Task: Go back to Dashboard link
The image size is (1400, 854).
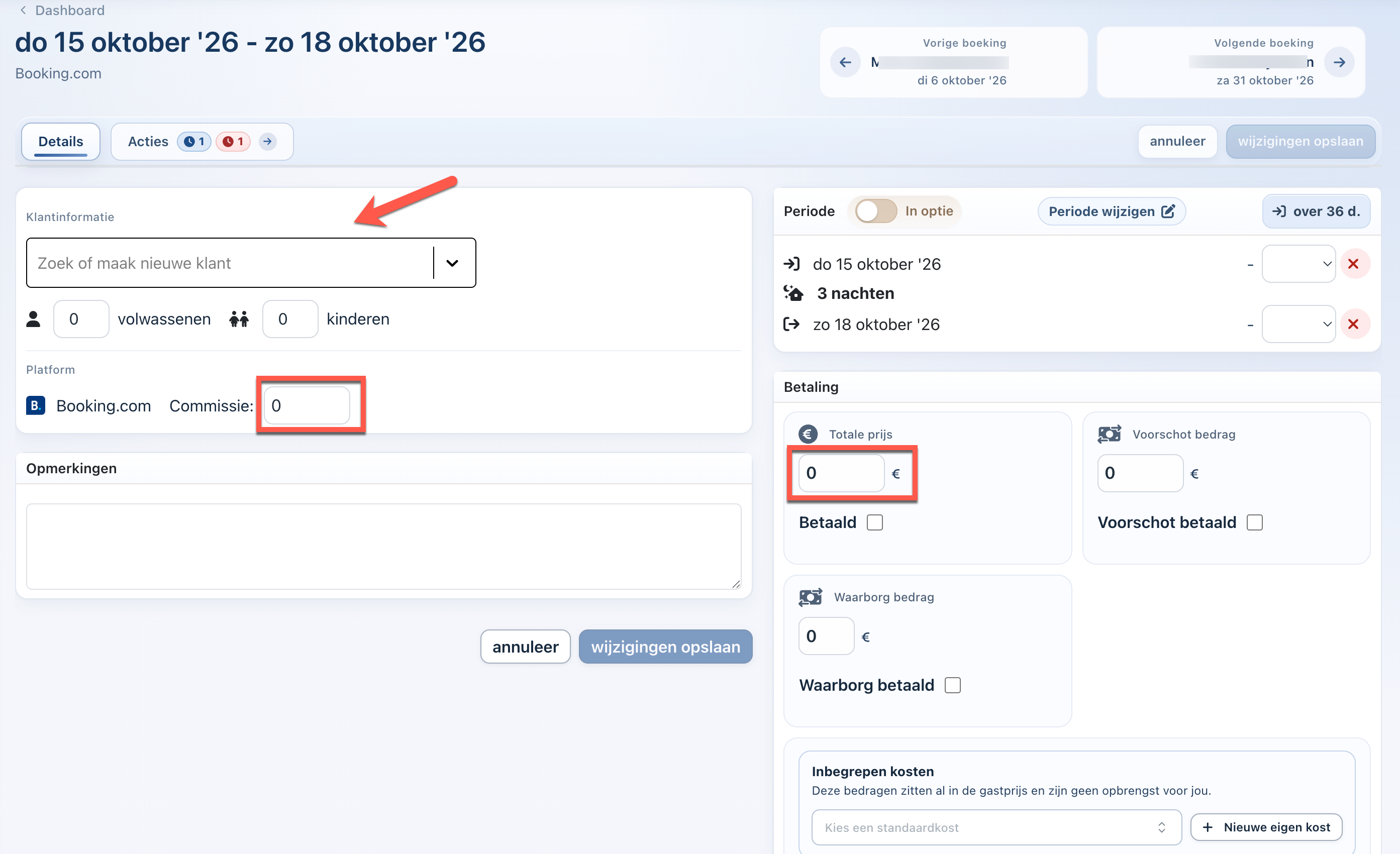Action: (70, 10)
